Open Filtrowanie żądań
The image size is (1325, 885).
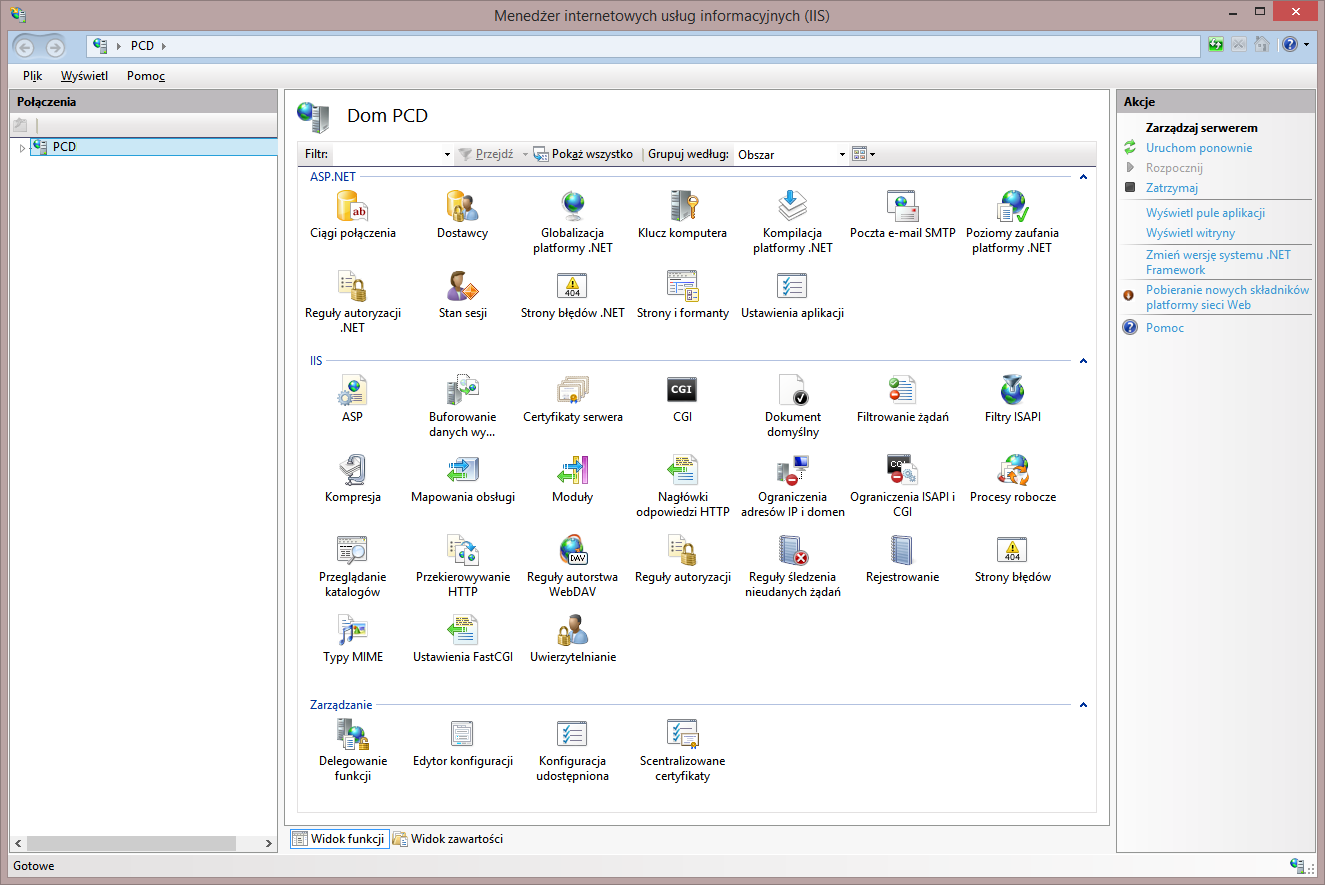click(x=903, y=399)
